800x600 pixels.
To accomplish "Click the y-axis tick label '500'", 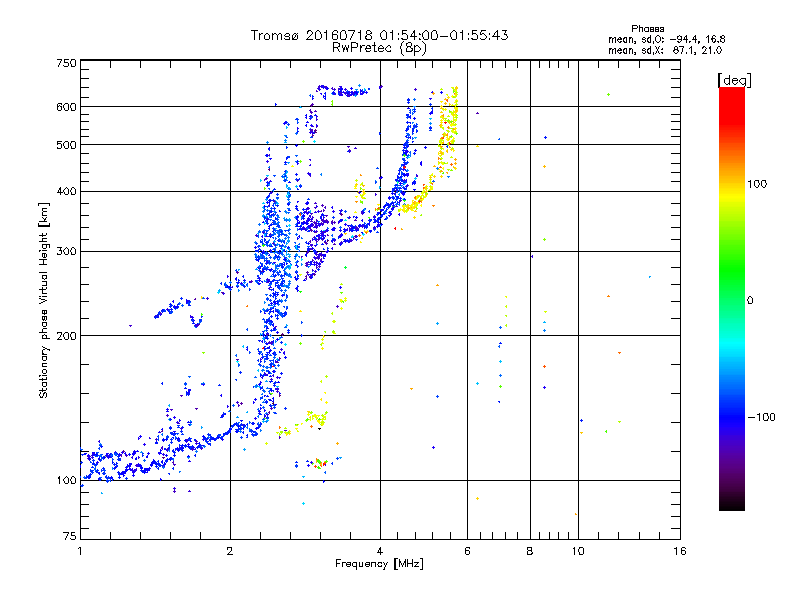I will [x=66, y=145].
